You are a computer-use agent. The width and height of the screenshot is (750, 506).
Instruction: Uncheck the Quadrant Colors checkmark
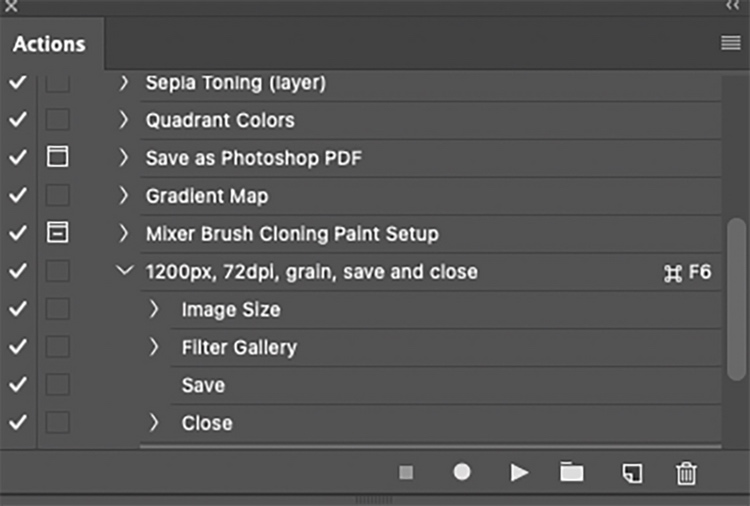click(x=17, y=120)
